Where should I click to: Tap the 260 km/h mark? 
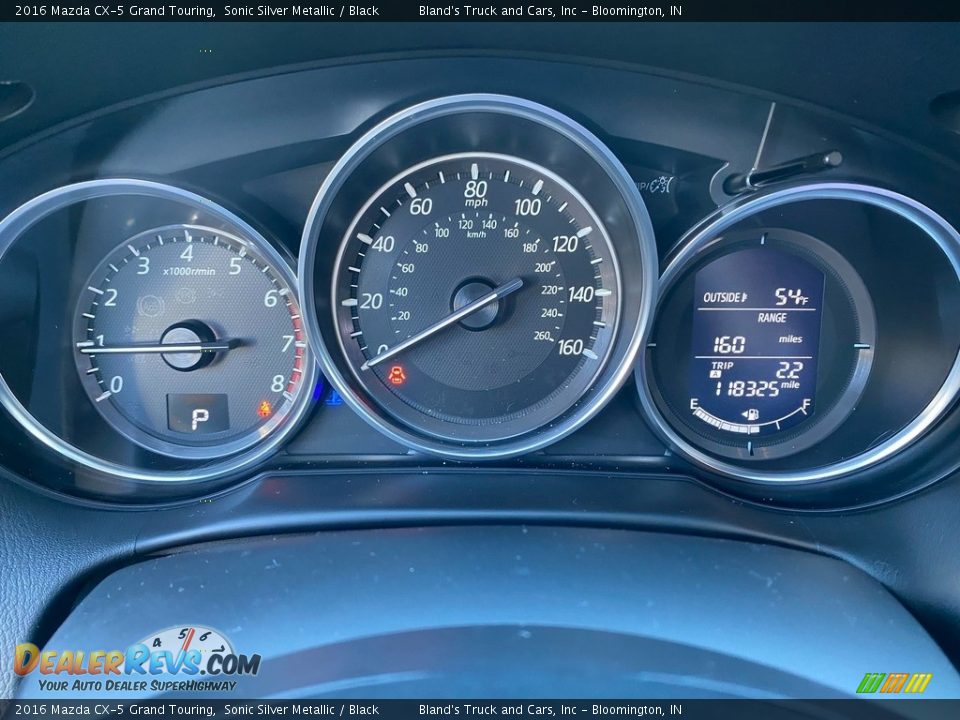(x=542, y=336)
